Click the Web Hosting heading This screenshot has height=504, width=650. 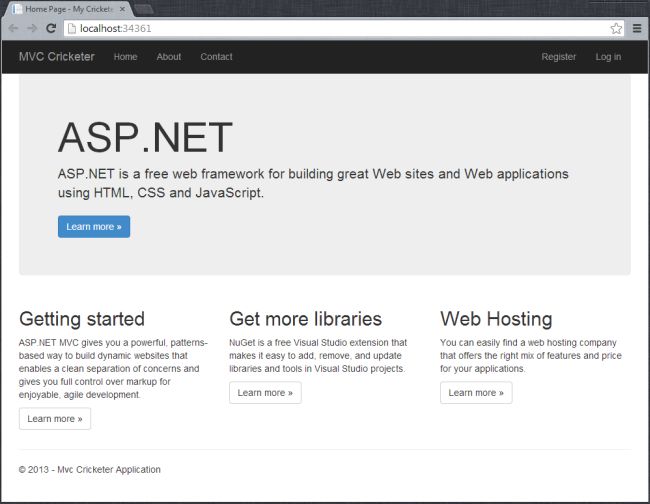point(496,319)
